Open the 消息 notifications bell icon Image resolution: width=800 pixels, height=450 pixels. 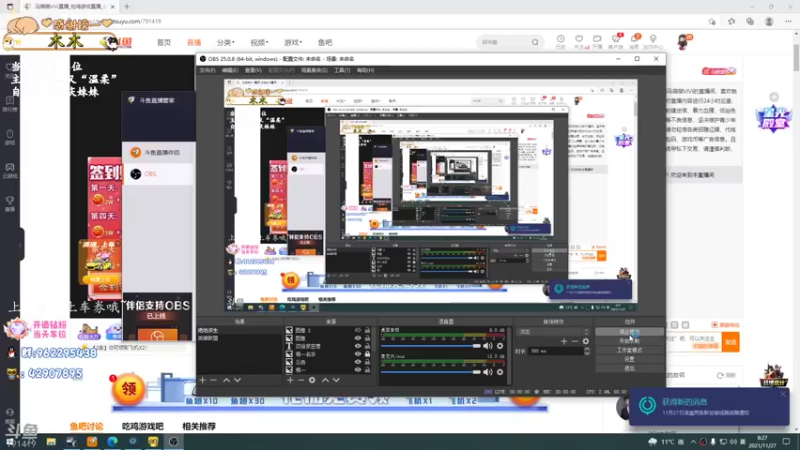pyautogui.click(x=634, y=39)
